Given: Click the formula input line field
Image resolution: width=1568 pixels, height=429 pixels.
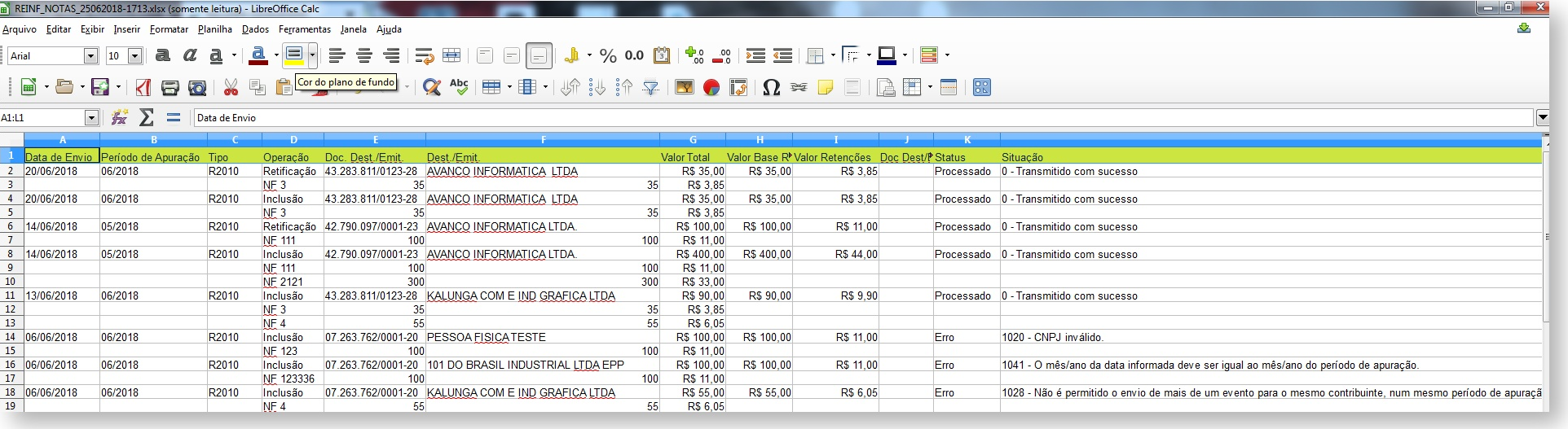Looking at the screenshot, I should pos(864,117).
